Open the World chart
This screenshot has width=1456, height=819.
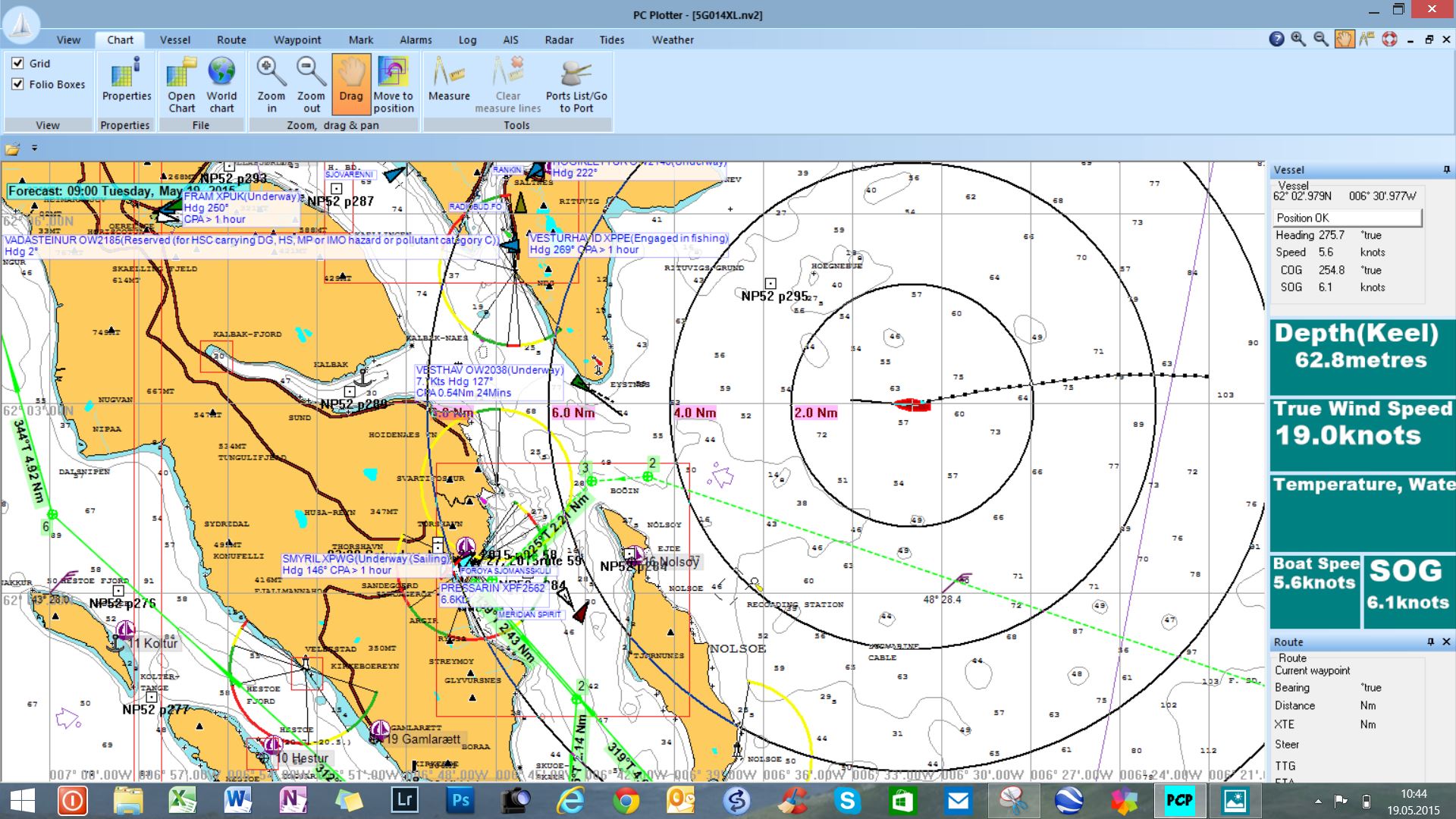[x=221, y=84]
